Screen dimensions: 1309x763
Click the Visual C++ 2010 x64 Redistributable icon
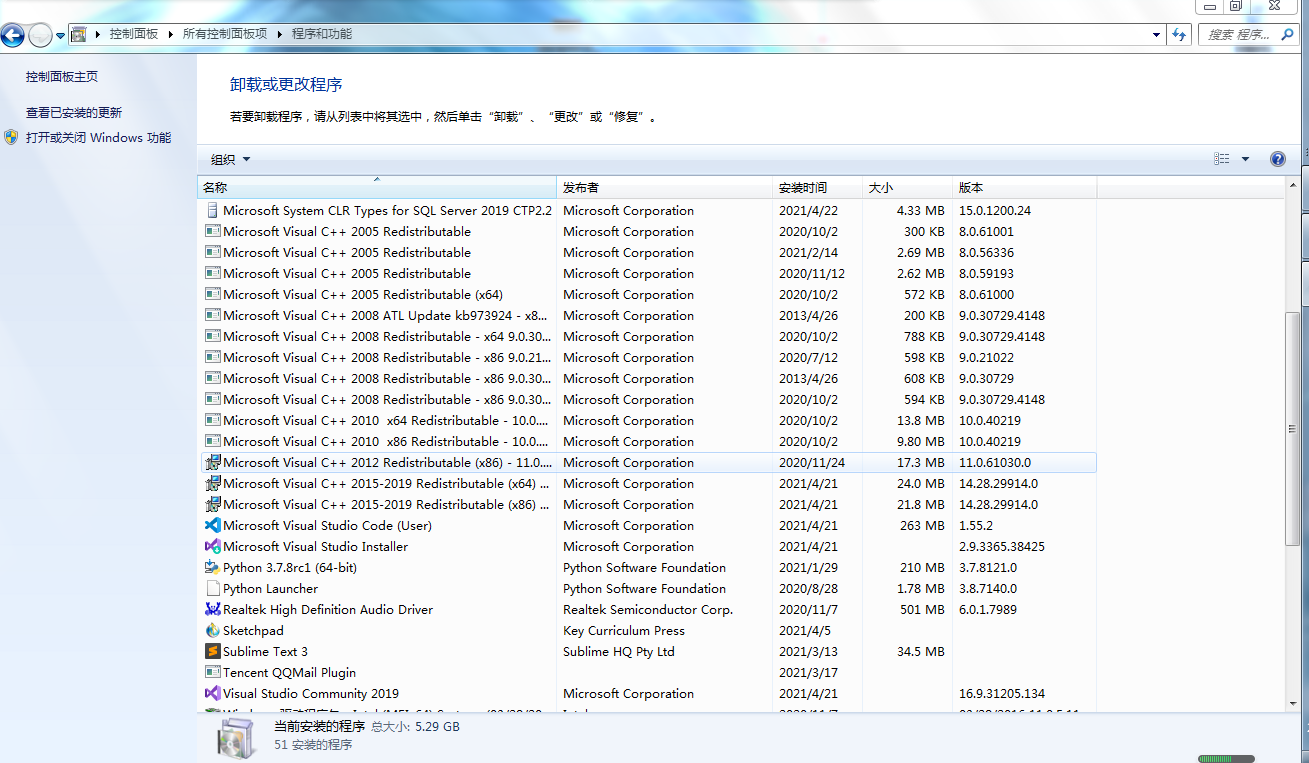(212, 421)
